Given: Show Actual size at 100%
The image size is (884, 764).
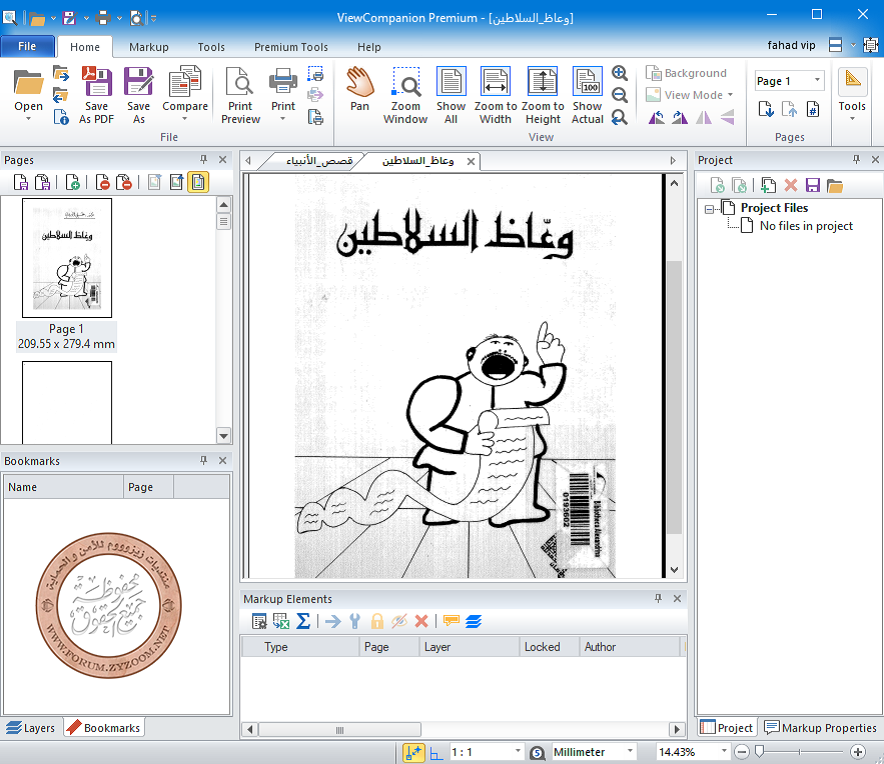Looking at the screenshot, I should (587, 95).
